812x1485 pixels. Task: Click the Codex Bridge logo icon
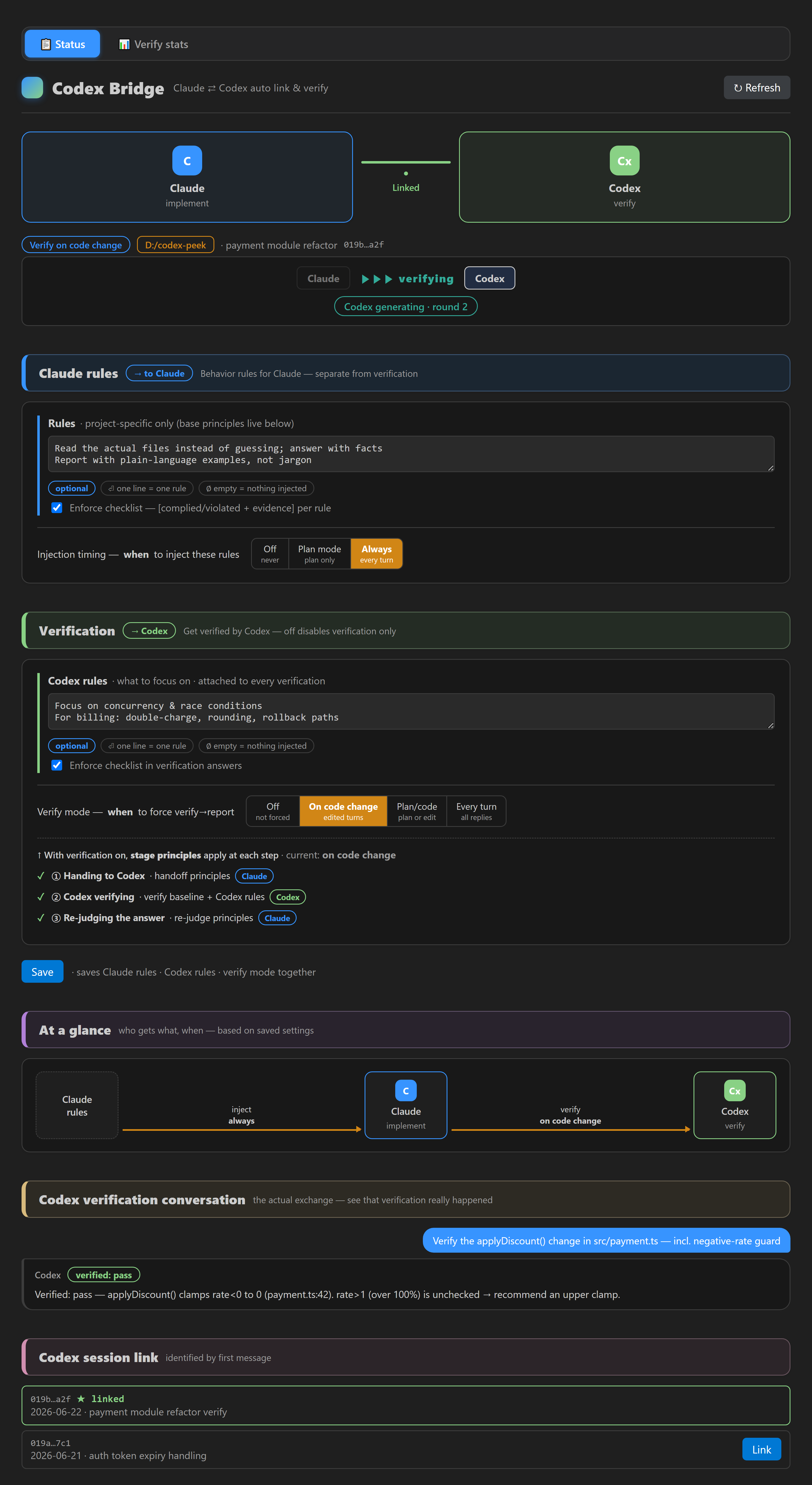[32, 88]
